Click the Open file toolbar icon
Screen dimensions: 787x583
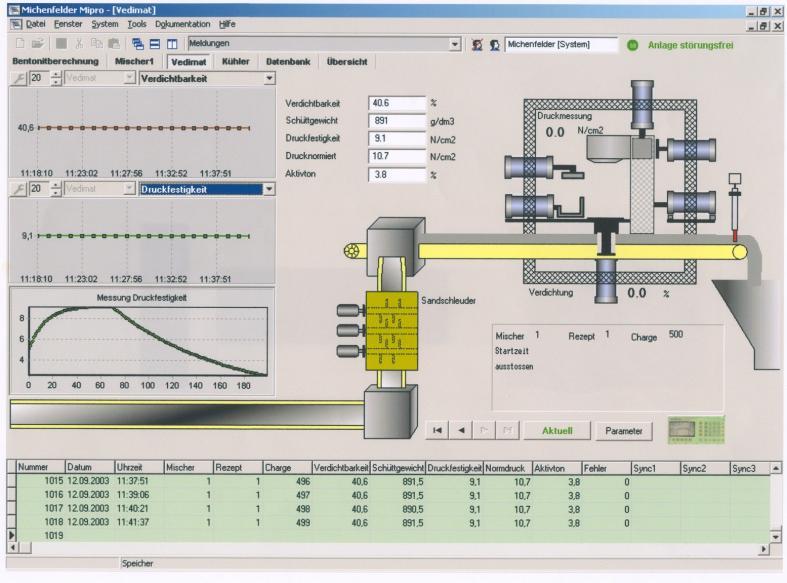38,44
